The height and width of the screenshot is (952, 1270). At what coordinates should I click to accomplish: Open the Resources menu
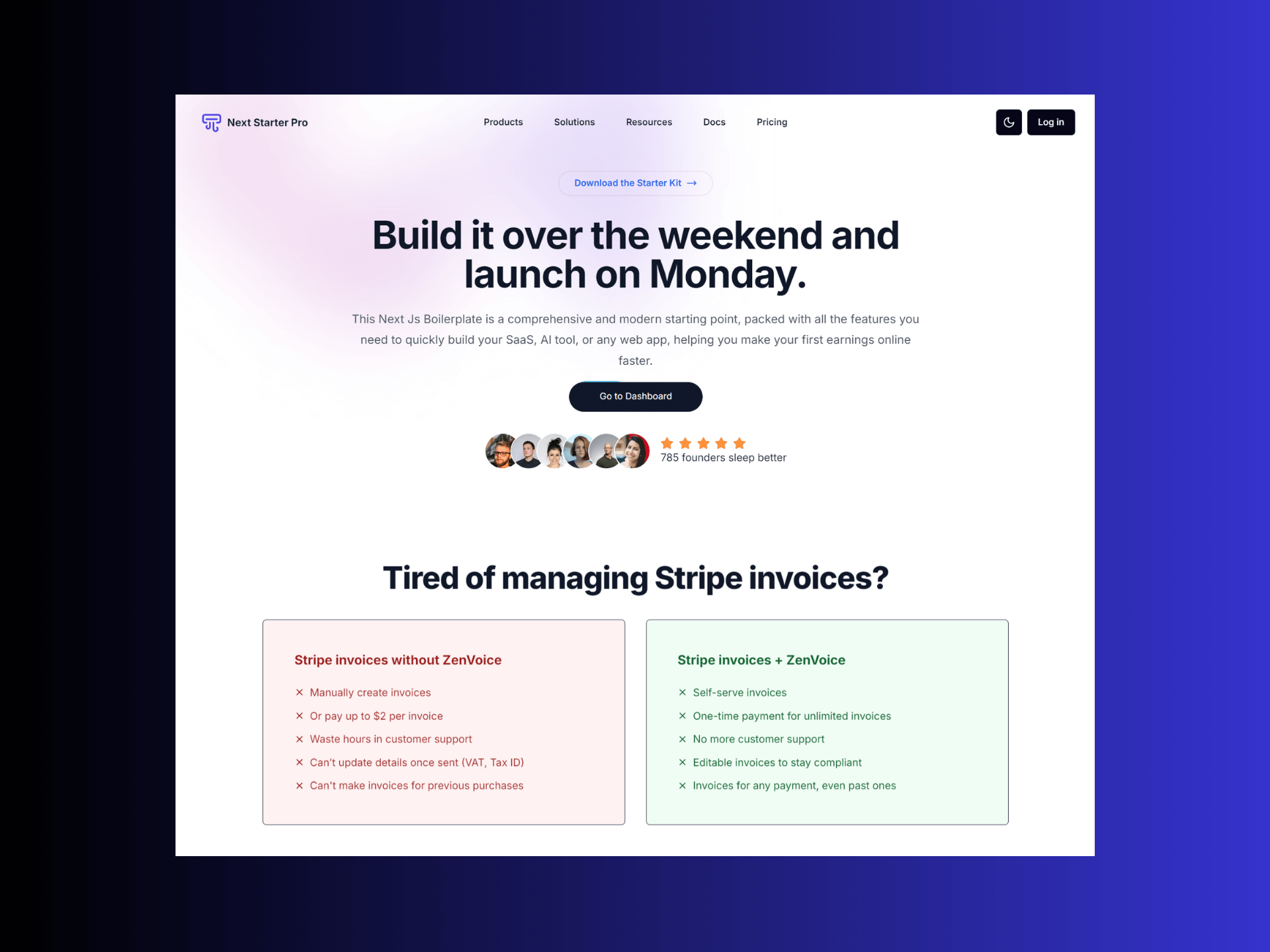(649, 122)
